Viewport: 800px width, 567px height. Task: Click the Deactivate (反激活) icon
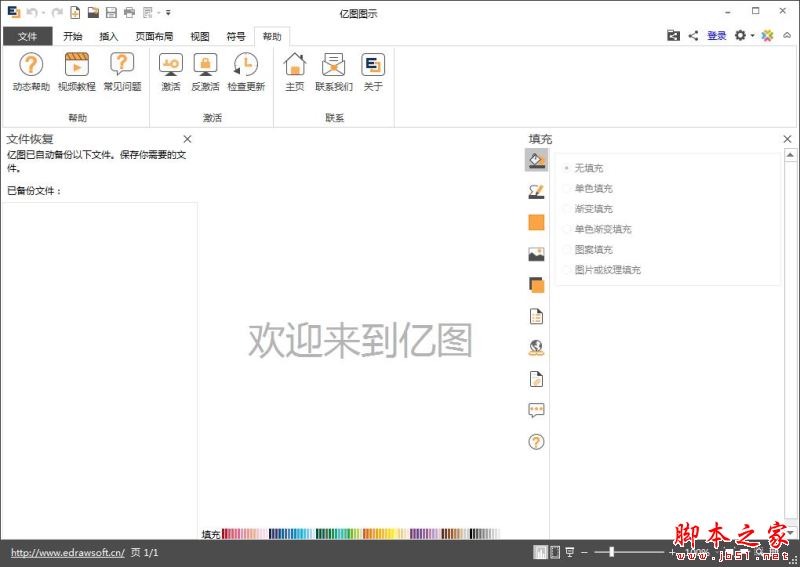(x=205, y=72)
